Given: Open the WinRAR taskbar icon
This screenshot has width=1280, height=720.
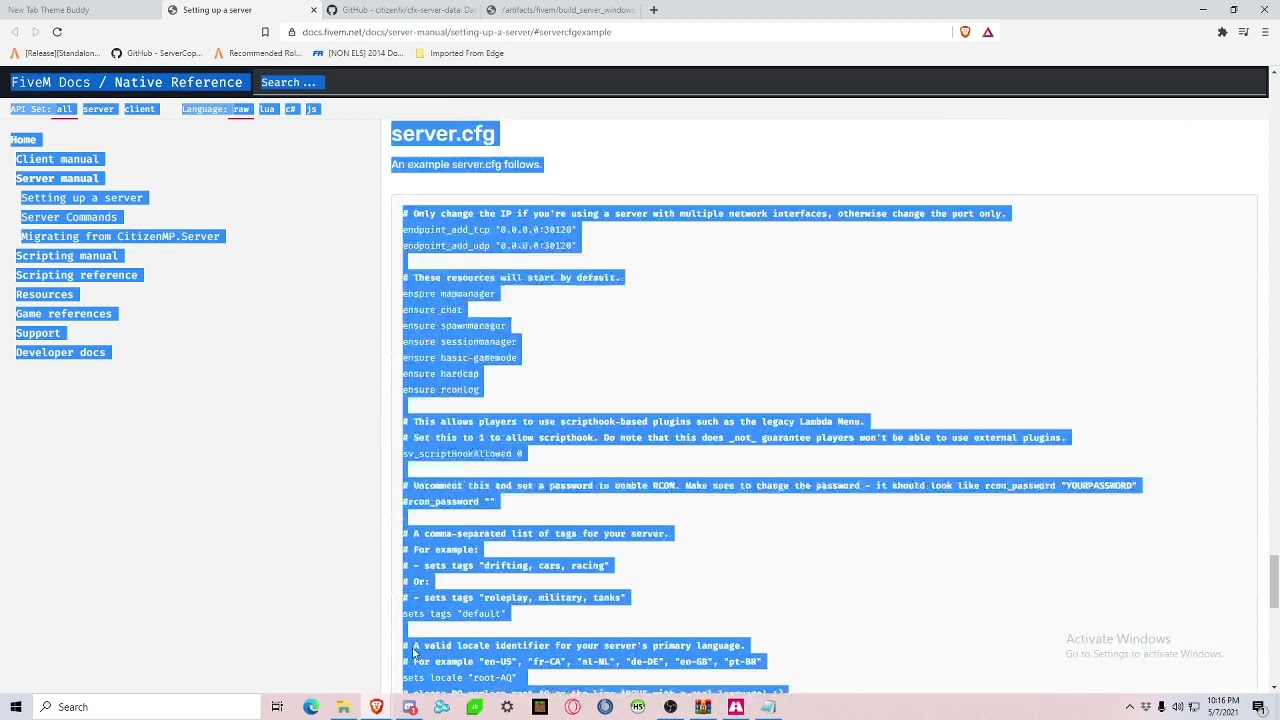Looking at the screenshot, I should point(703,707).
